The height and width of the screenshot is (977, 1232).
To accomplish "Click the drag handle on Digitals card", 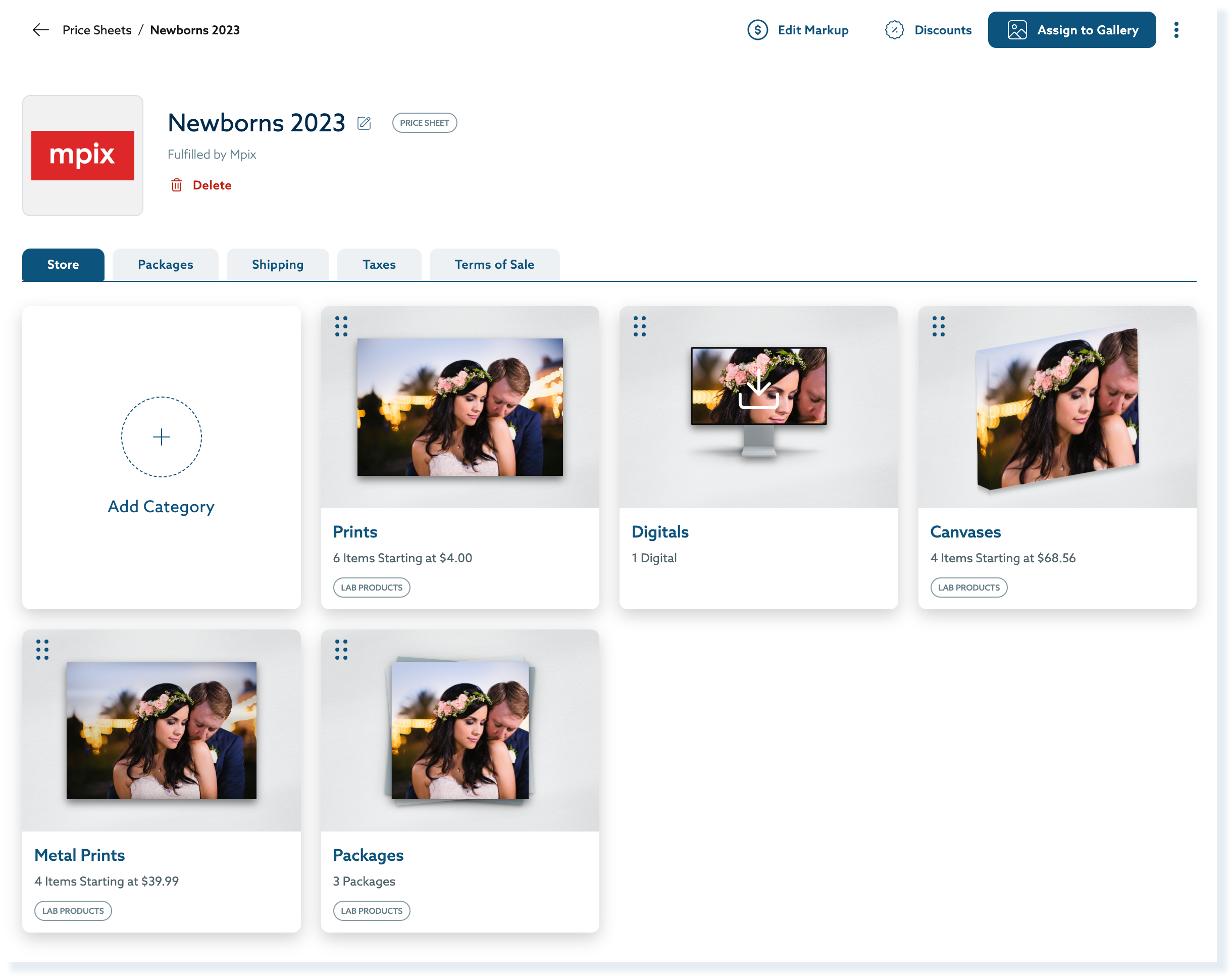I will [x=639, y=326].
